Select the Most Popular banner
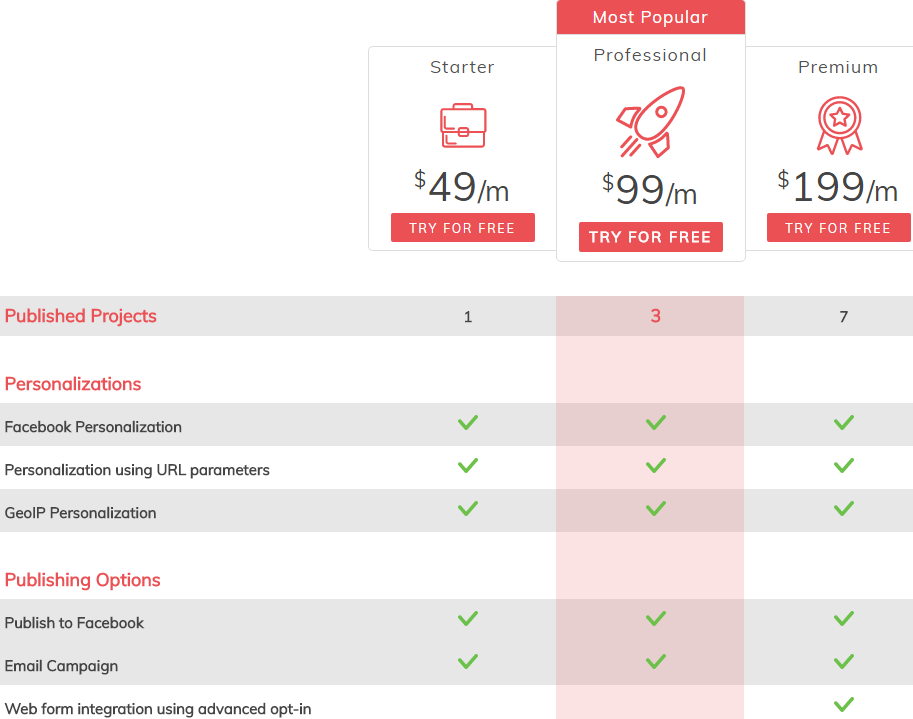Screen dimensions: 913x719 (x=651, y=17)
